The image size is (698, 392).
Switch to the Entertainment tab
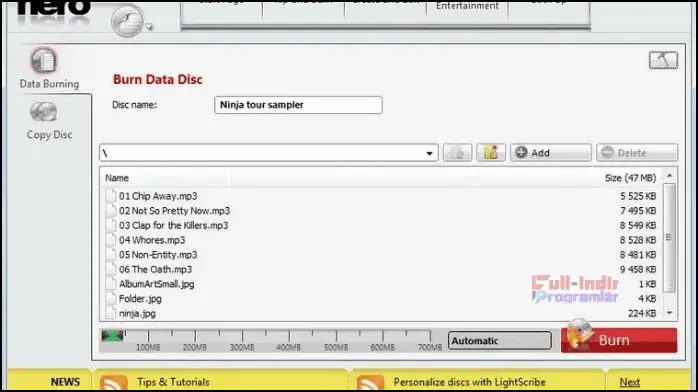click(x=467, y=6)
